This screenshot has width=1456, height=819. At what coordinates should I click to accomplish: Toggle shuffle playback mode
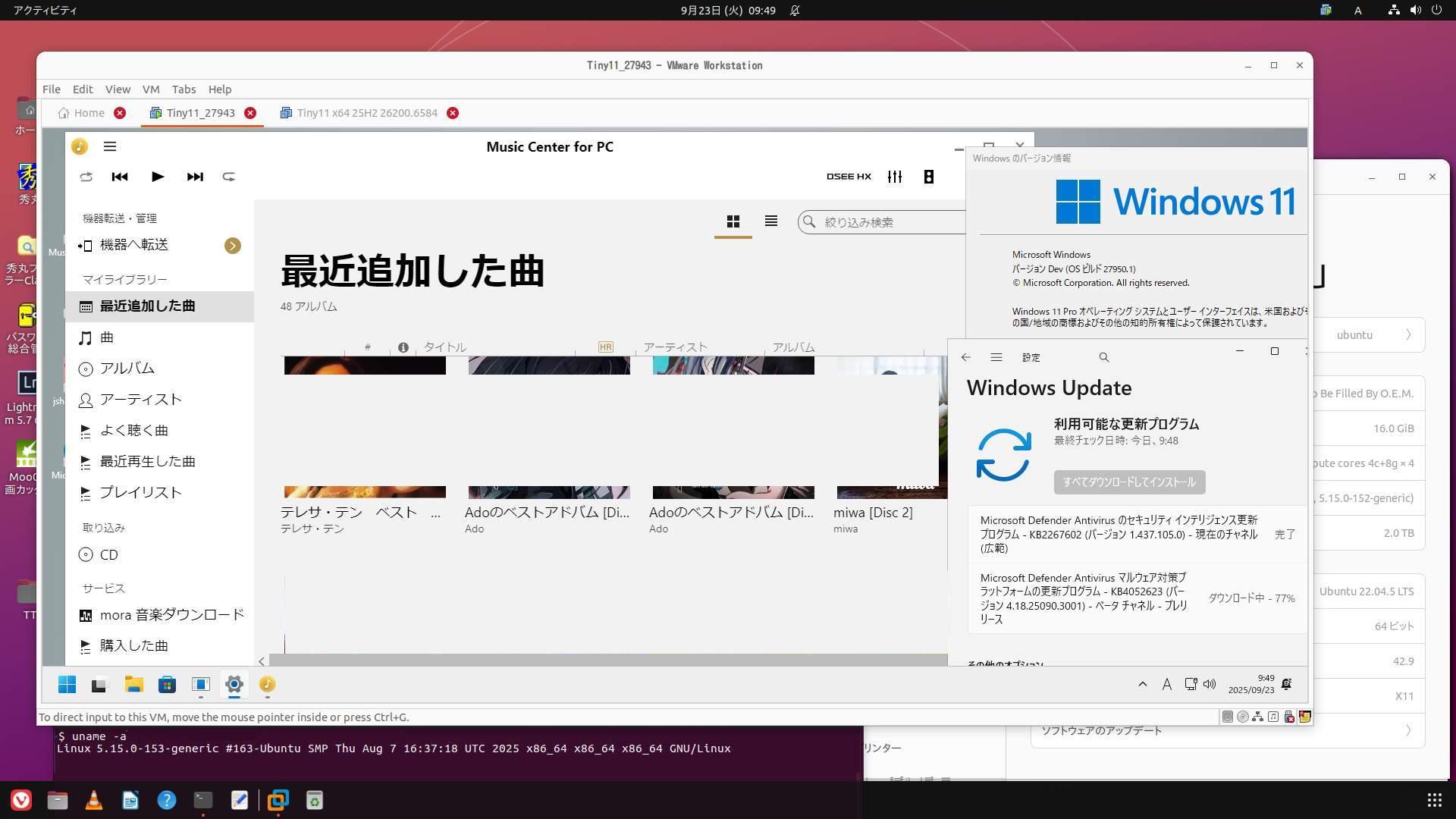point(86,177)
